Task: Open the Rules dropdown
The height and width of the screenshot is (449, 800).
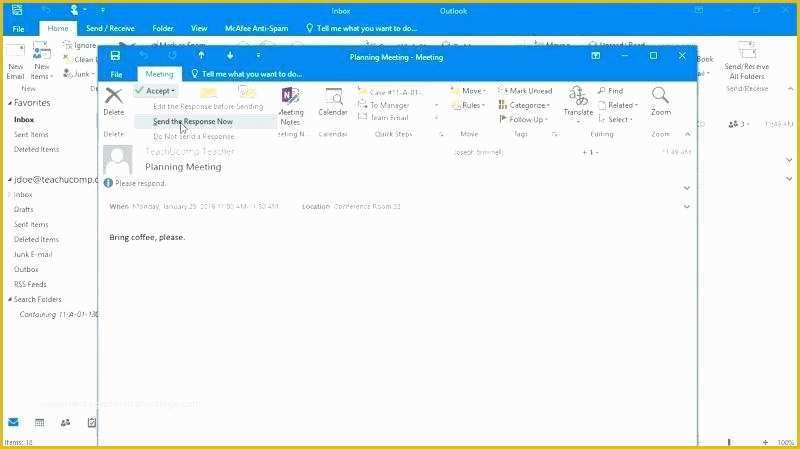Action: coord(468,105)
